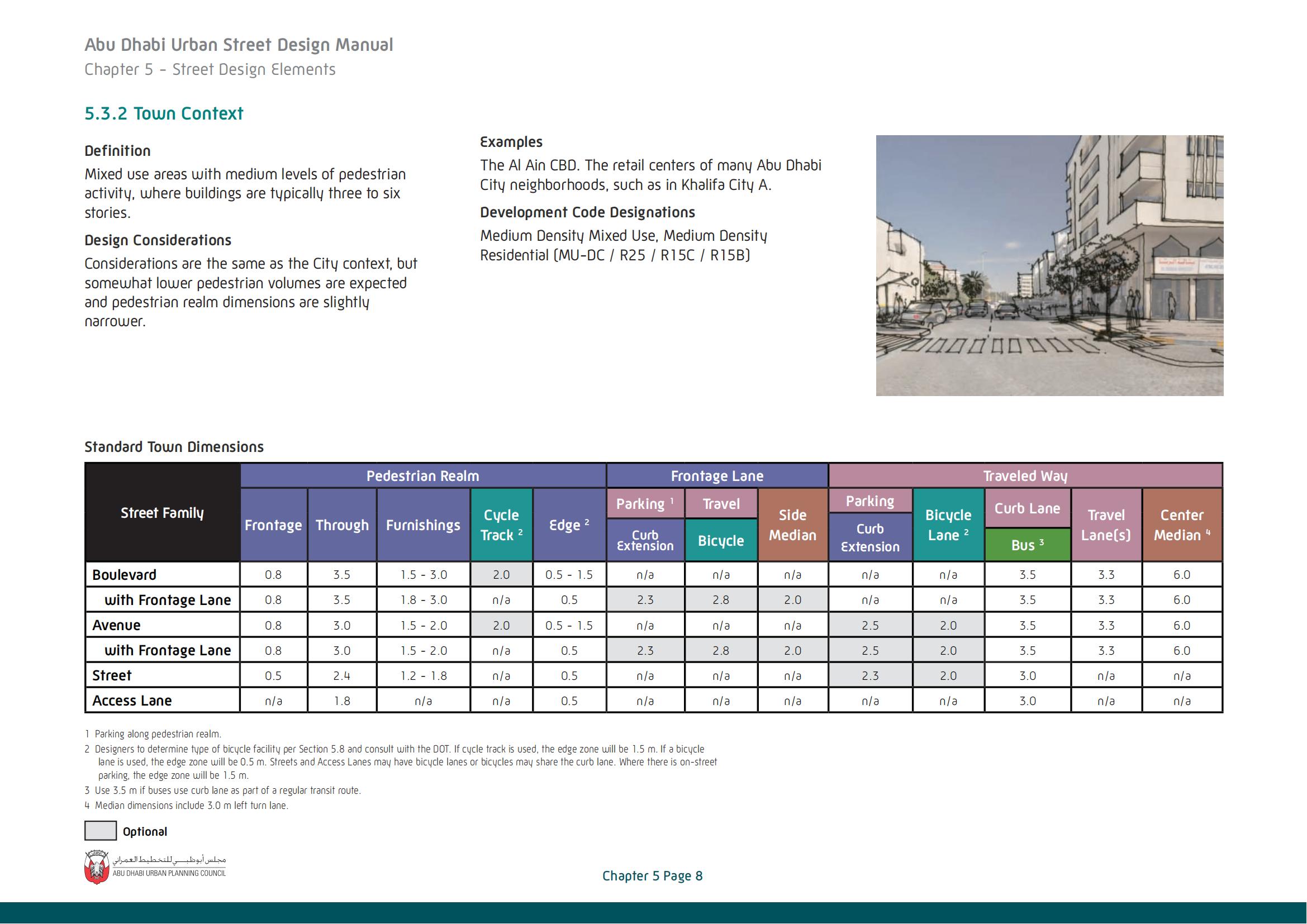Click the 'Traveled Way' group header
Viewport: 1307px width, 924px height.
pos(1025,475)
